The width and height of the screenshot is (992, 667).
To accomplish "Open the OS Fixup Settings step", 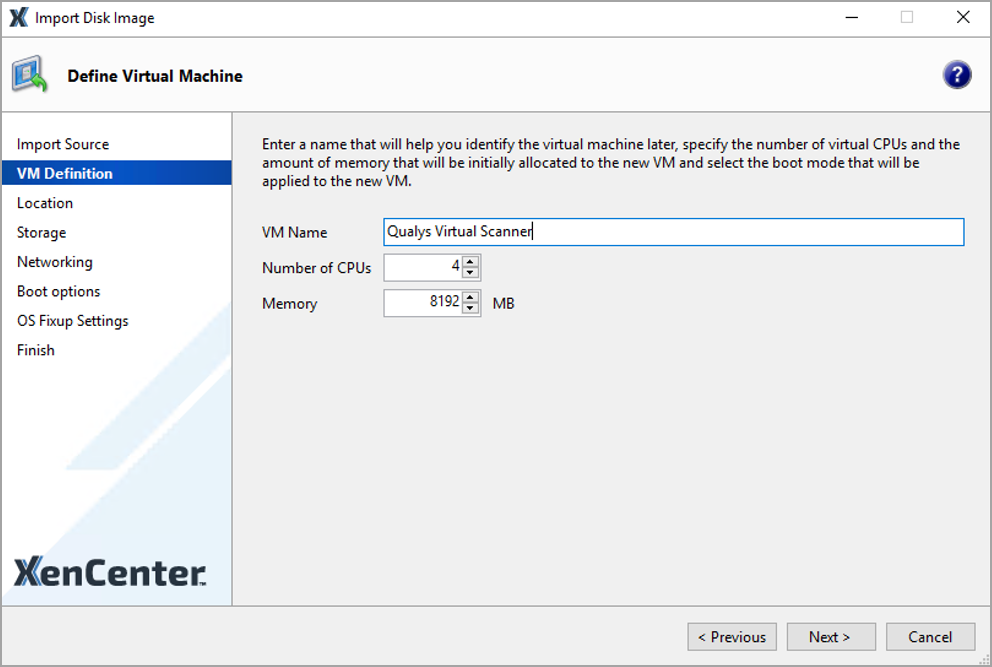I will click(x=116, y=320).
